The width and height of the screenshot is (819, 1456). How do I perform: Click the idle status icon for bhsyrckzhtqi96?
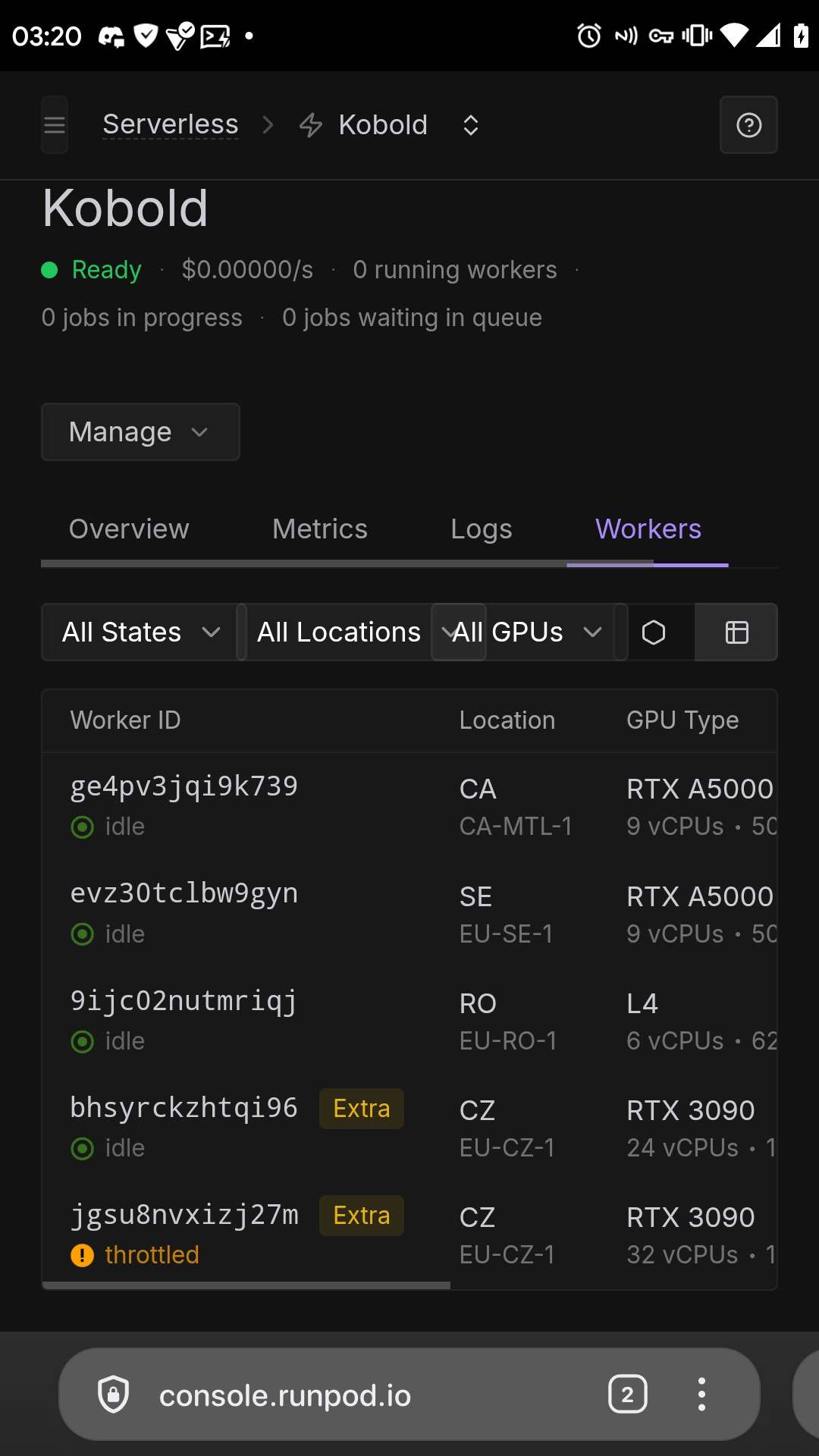(x=82, y=1148)
